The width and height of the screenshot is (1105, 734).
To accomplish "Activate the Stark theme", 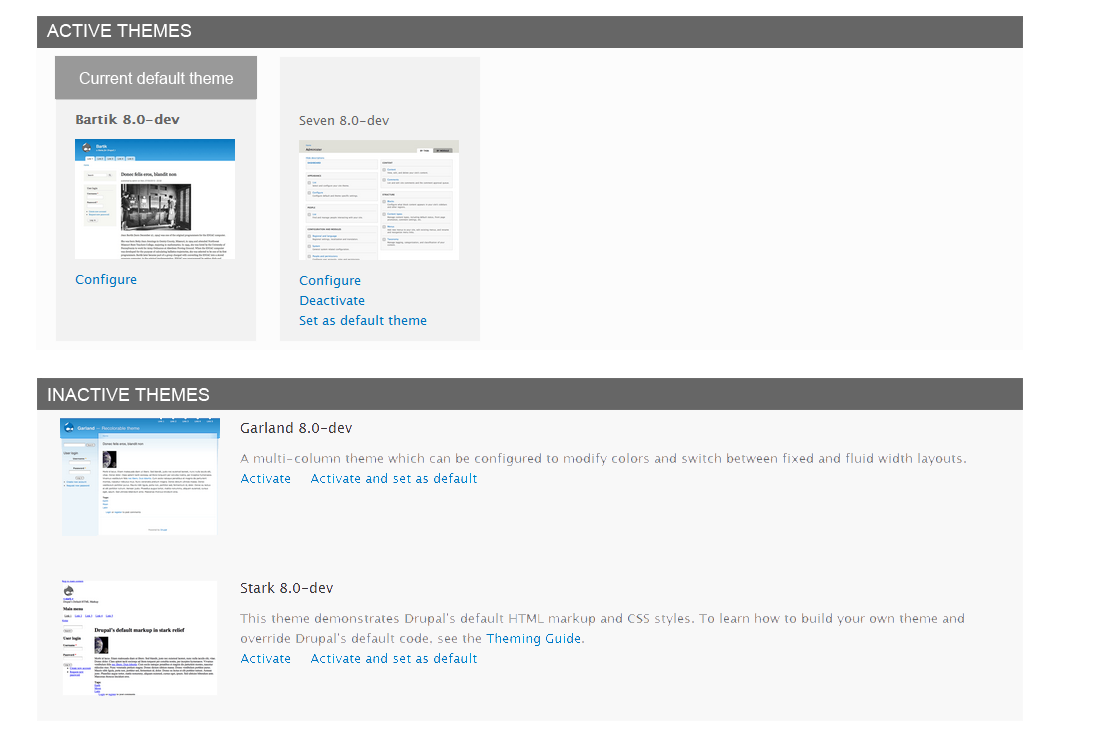I will click(x=266, y=659).
